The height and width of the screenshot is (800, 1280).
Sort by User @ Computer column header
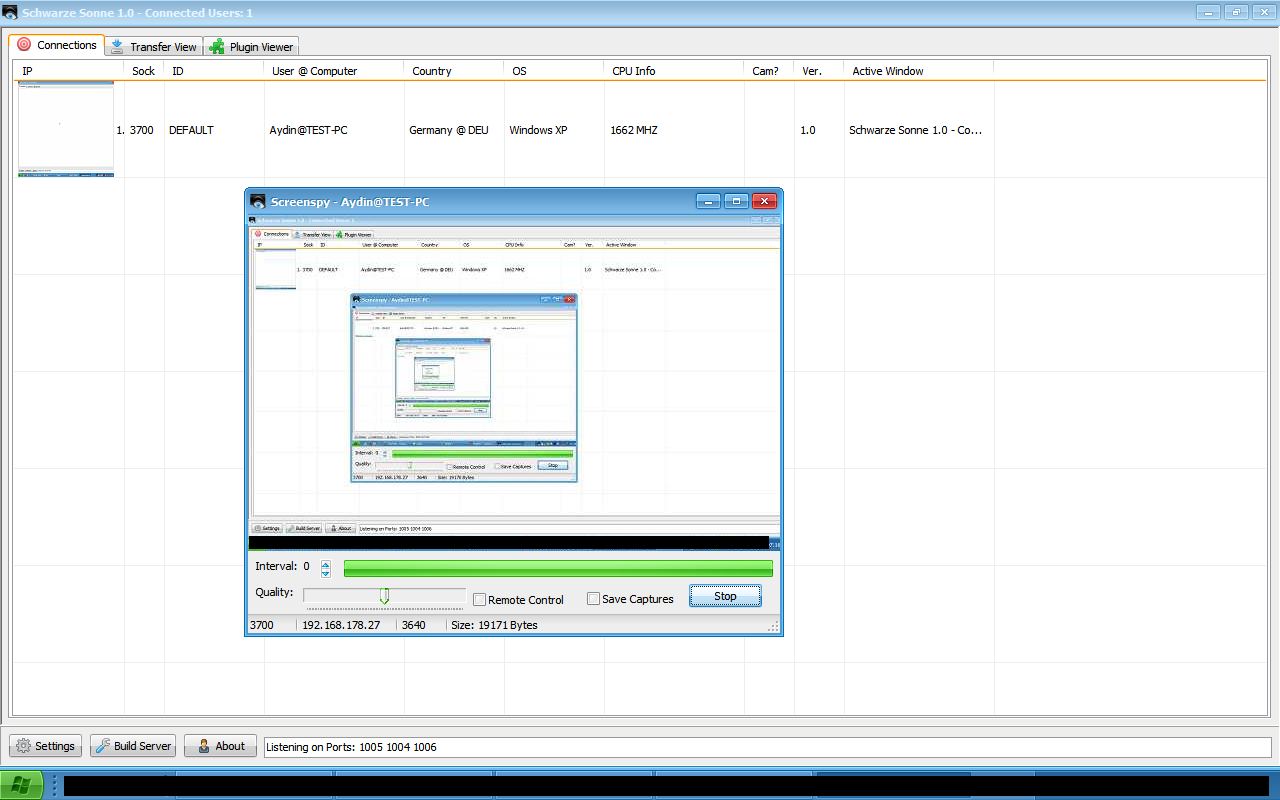pyautogui.click(x=334, y=71)
